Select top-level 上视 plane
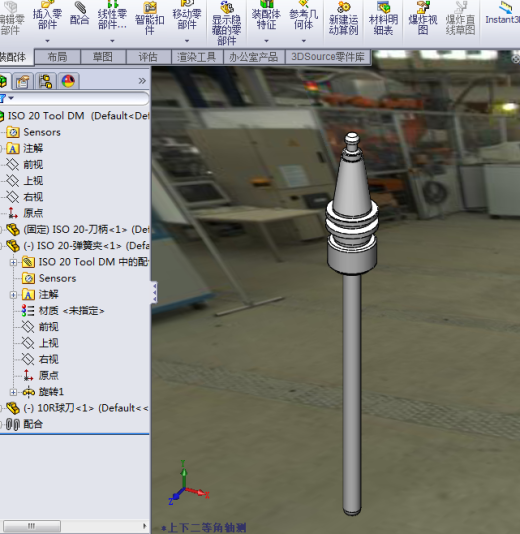Image resolution: width=520 pixels, height=534 pixels. pos(25,181)
